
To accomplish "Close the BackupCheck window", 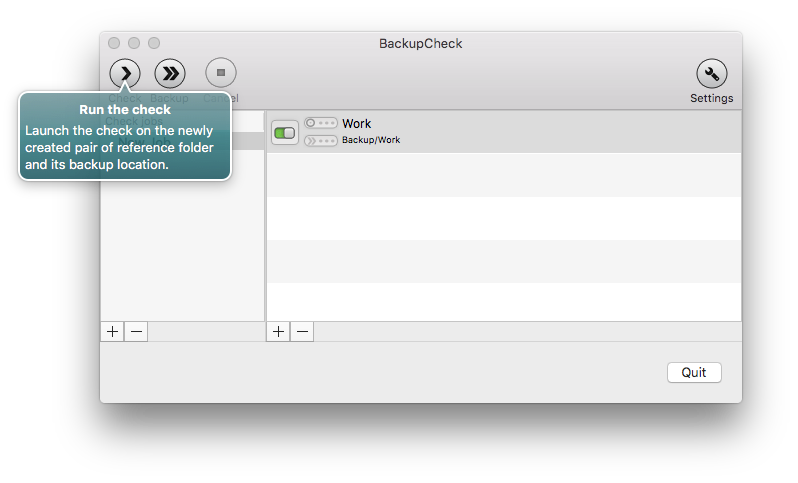I will (114, 43).
